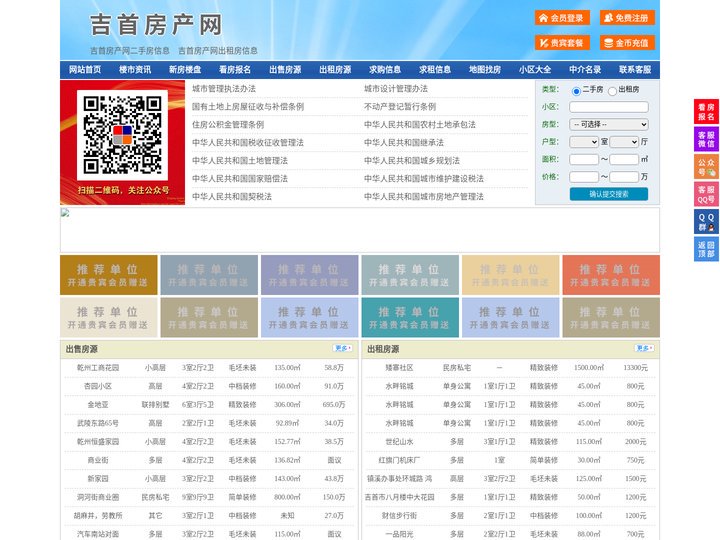Click the broken image banner icon
The height and width of the screenshot is (540, 720).
coord(65,212)
